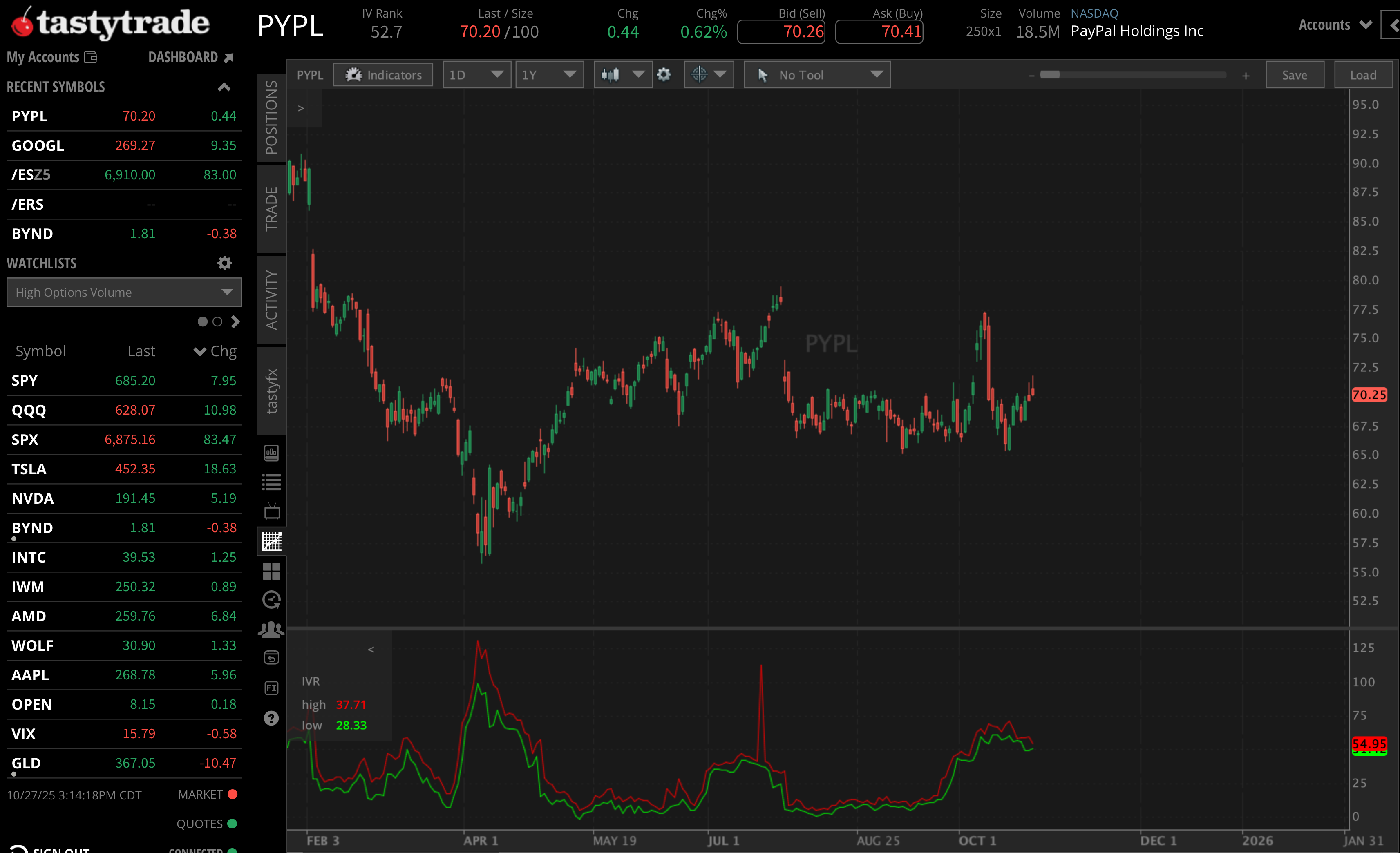Open chart settings gear
This screenshot has height=853, width=1400.
pos(663,74)
